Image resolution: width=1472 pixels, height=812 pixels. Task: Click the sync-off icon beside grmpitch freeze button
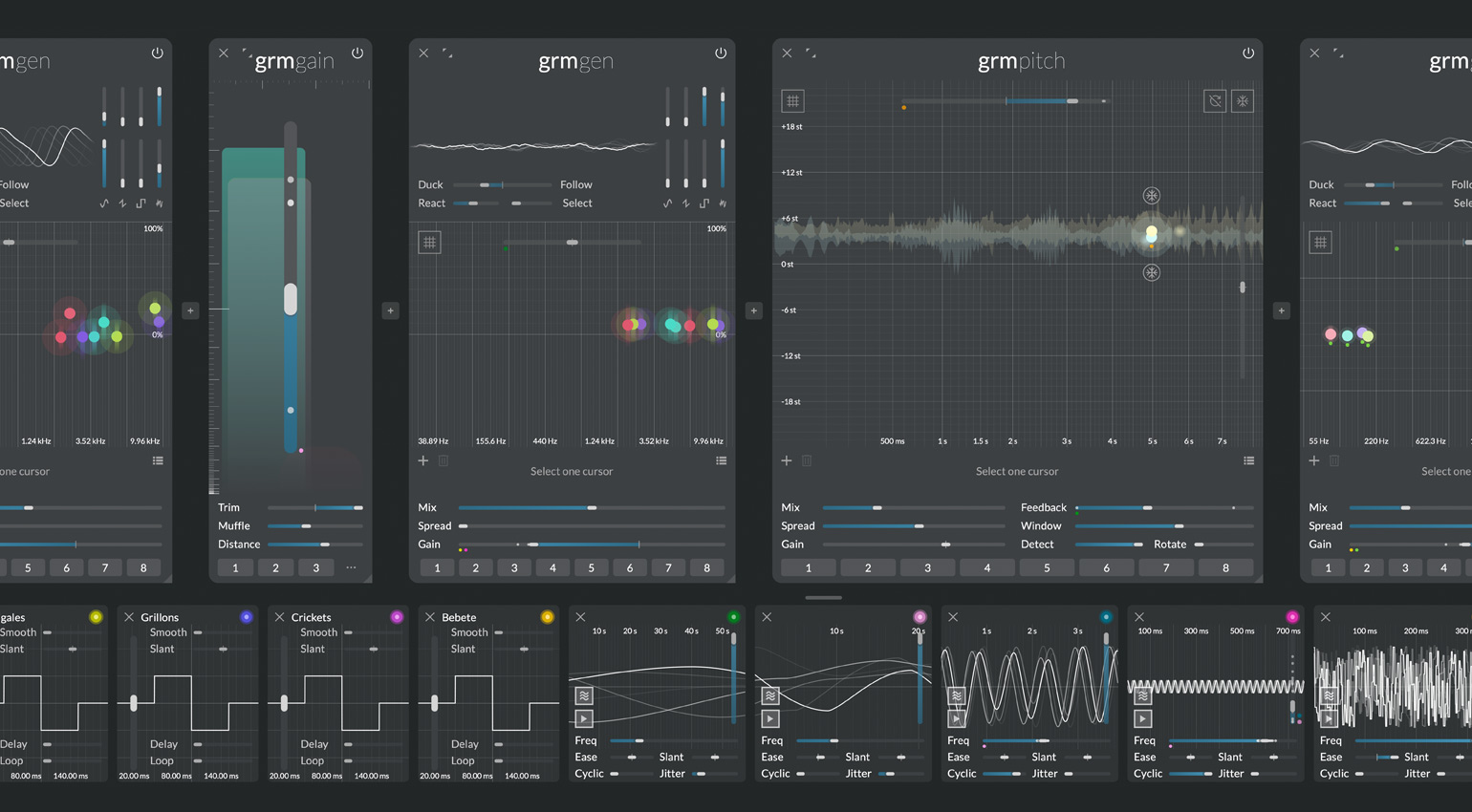coord(1215,101)
